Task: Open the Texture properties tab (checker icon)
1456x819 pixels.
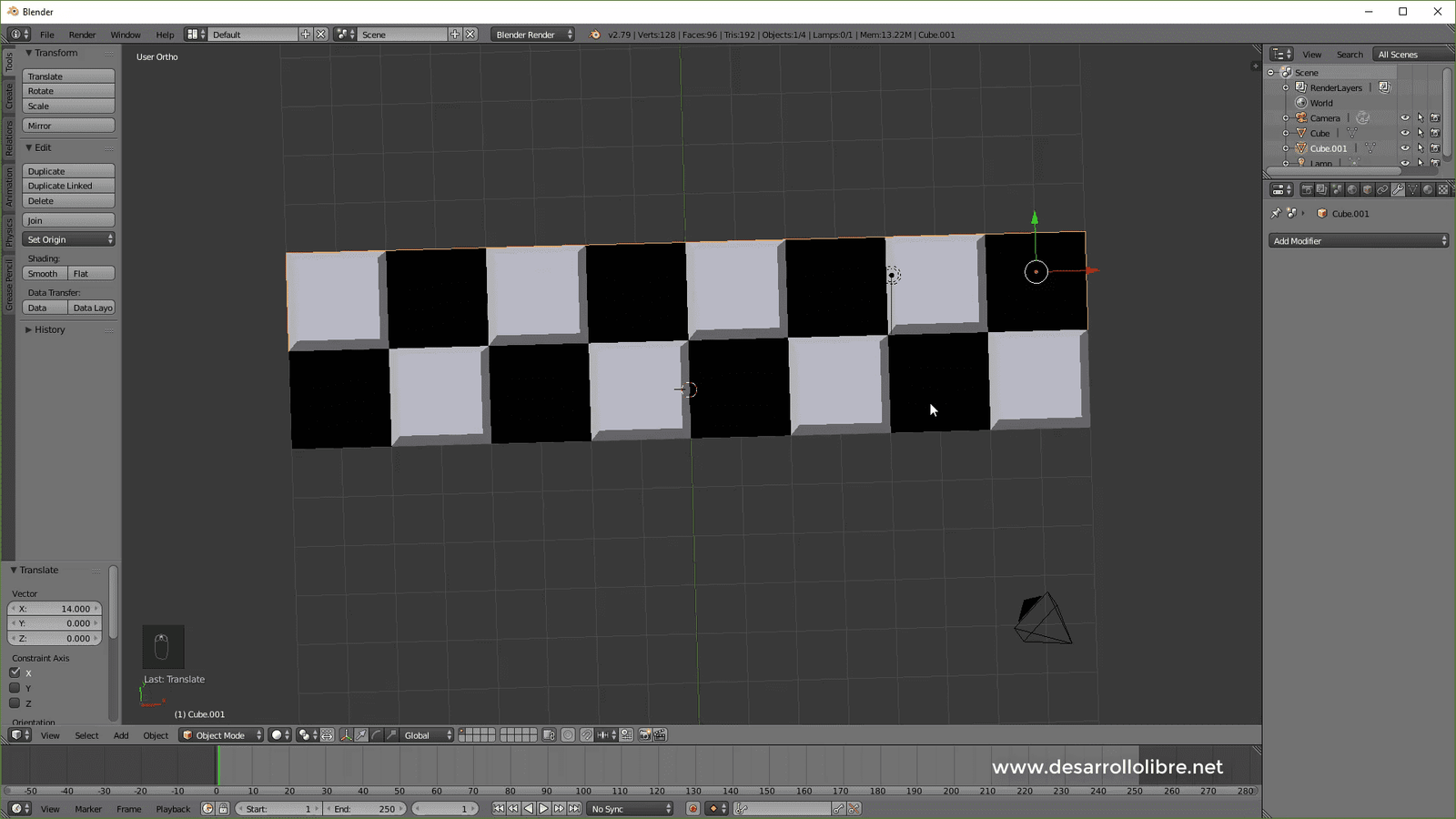Action: [x=1443, y=189]
